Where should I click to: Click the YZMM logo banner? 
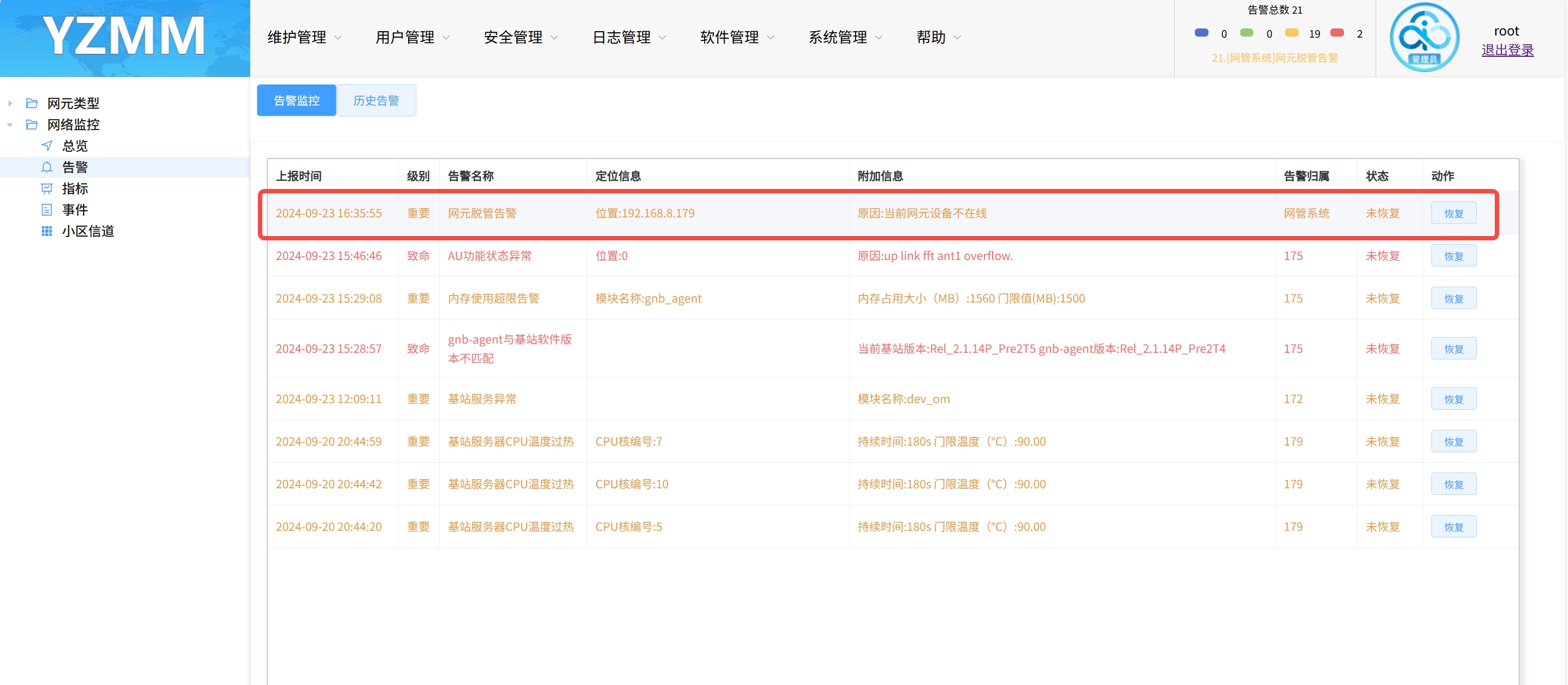coord(125,38)
